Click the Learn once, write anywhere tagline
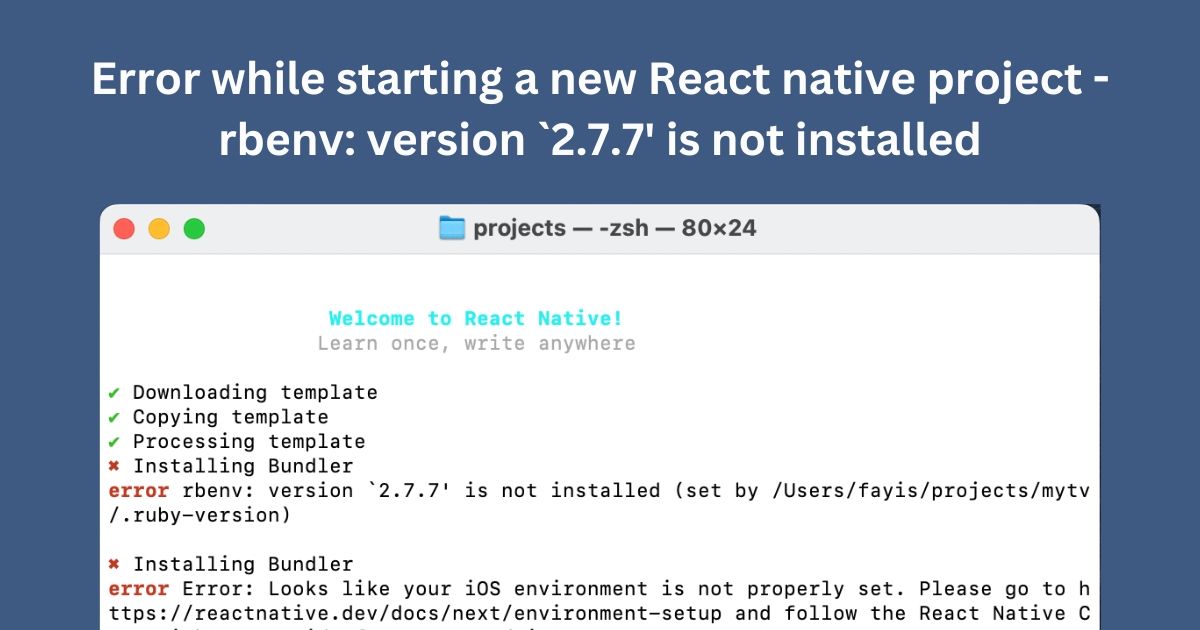 [477, 343]
